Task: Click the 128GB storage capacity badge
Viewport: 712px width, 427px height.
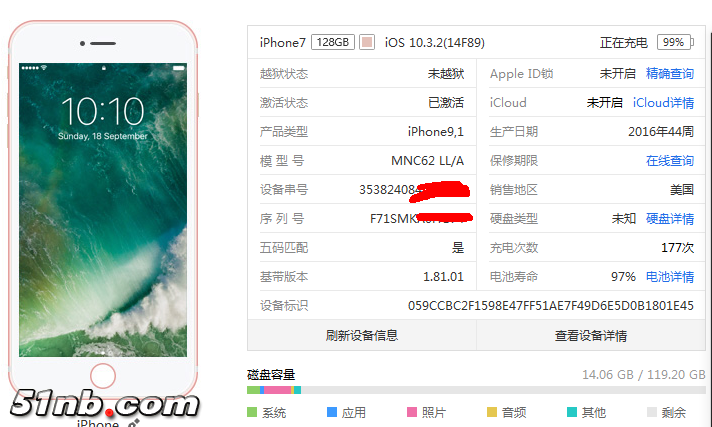Action: pyautogui.click(x=333, y=42)
